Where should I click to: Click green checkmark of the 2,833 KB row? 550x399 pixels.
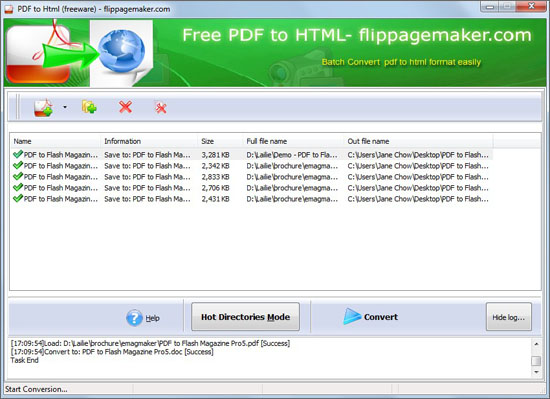(18, 176)
